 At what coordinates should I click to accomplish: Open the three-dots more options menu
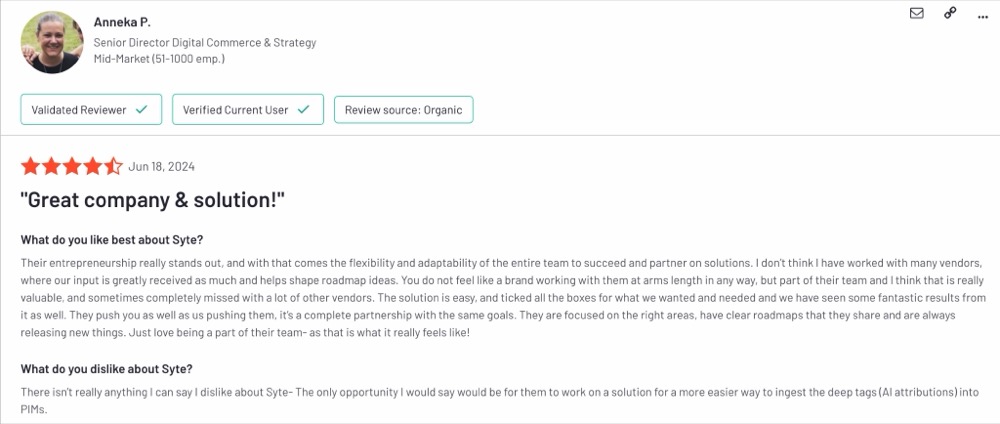[983, 17]
